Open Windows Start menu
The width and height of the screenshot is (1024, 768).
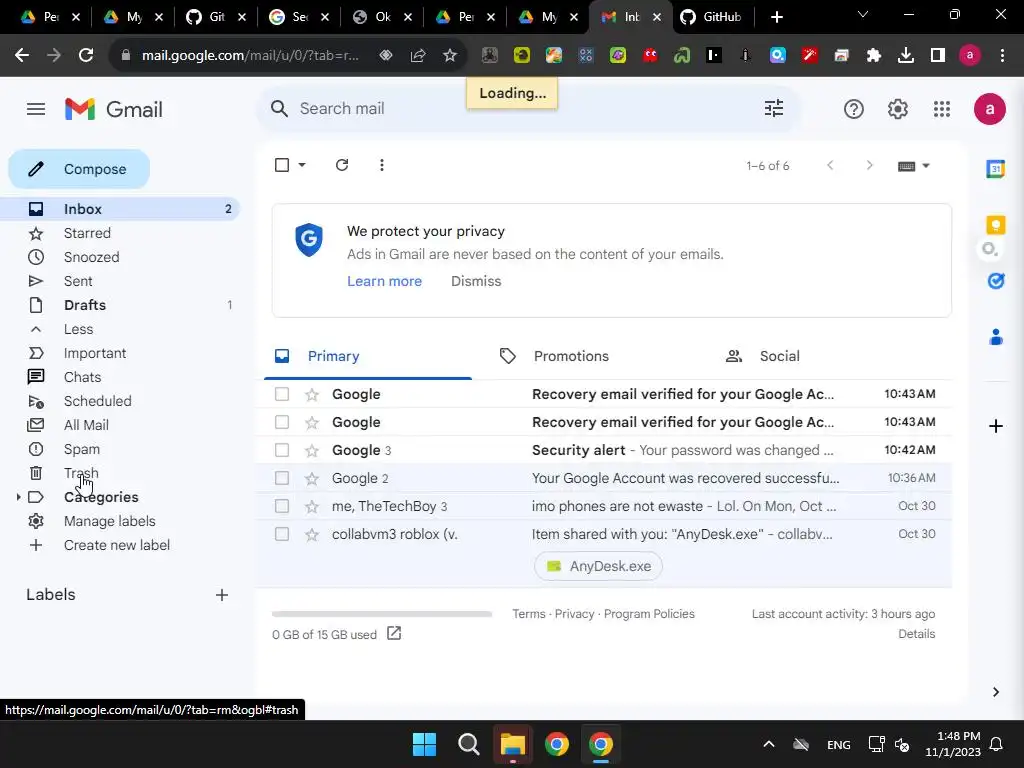click(424, 744)
